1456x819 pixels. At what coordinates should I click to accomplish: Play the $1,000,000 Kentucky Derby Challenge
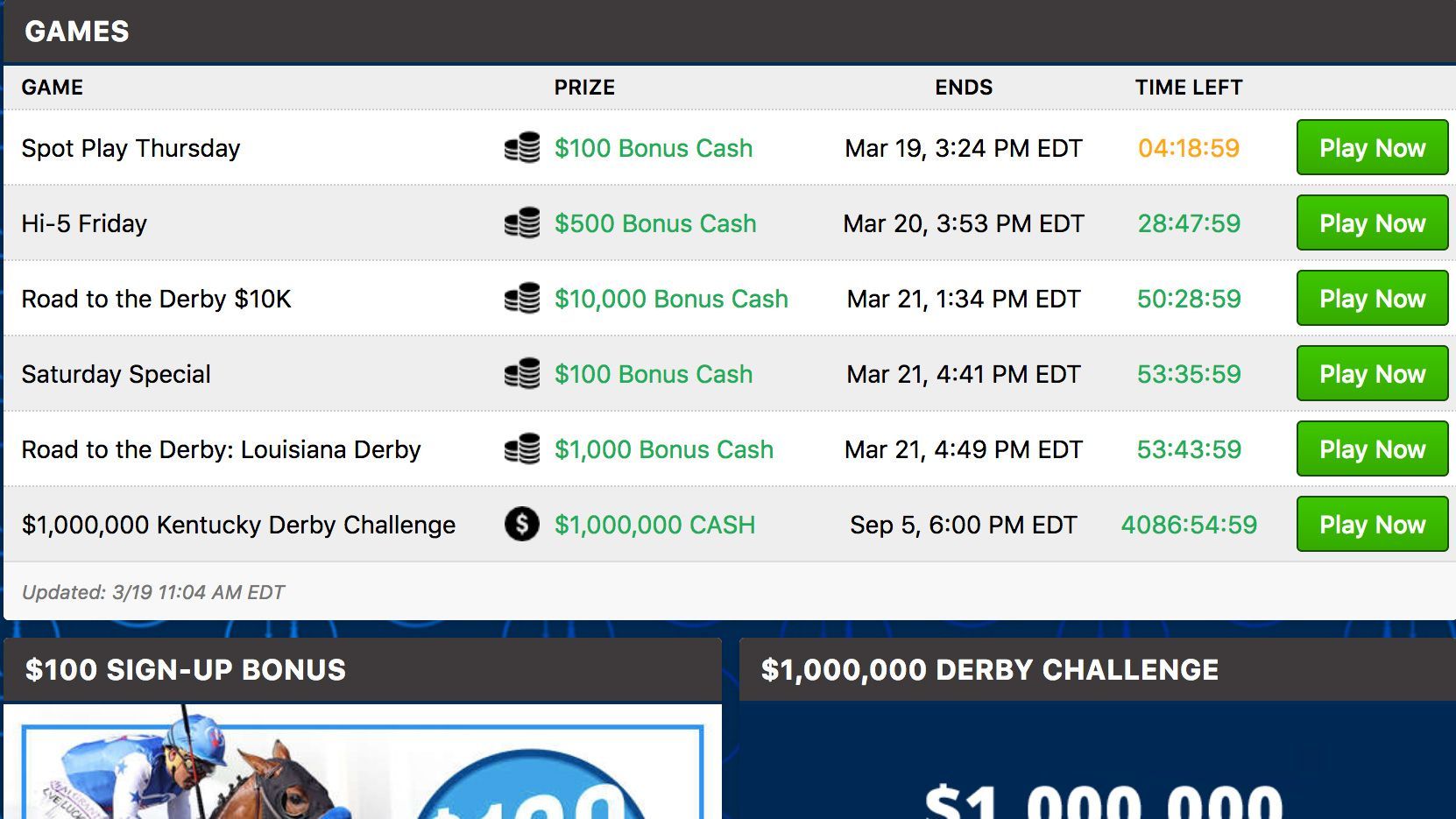click(1371, 525)
